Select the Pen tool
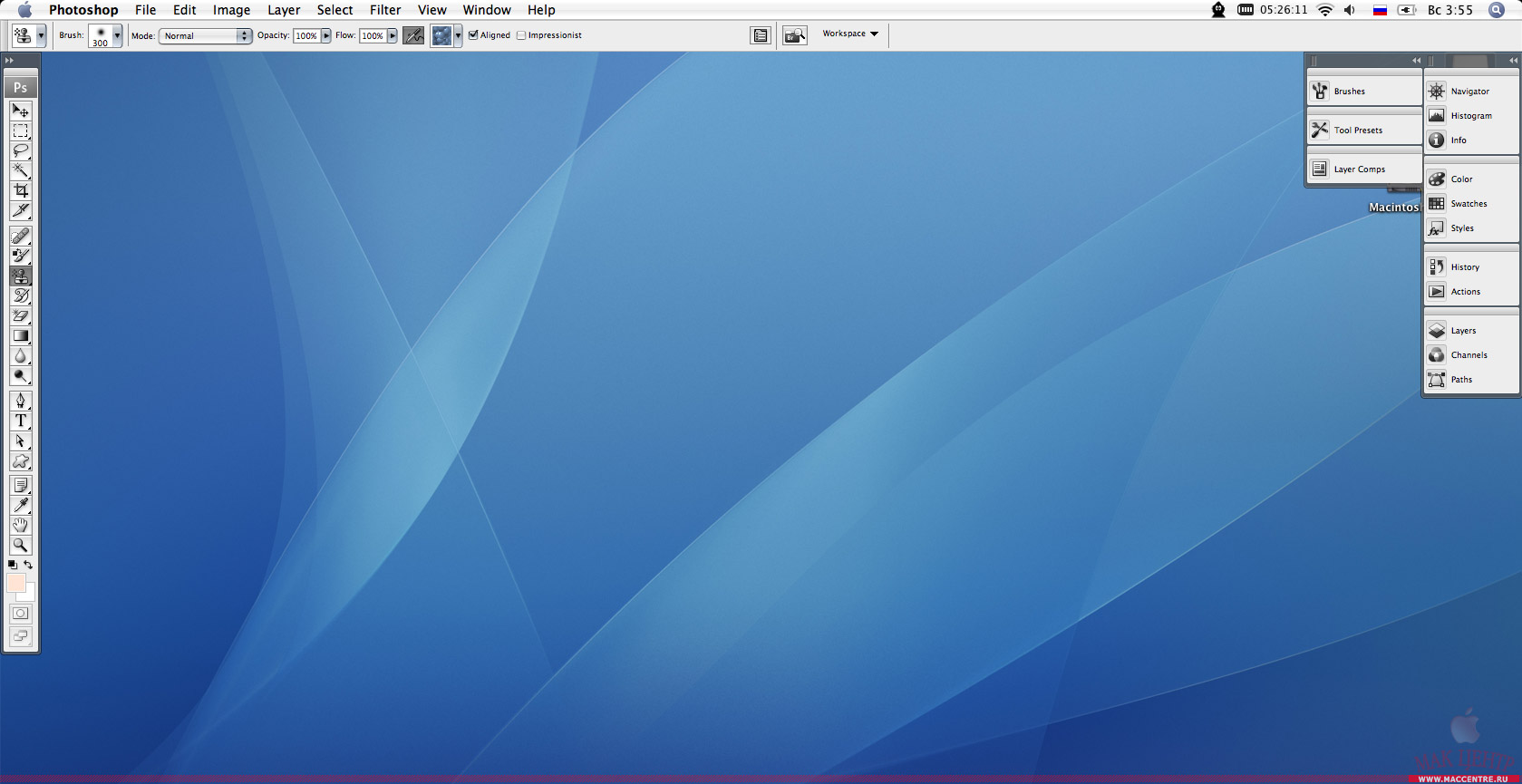 (20, 401)
